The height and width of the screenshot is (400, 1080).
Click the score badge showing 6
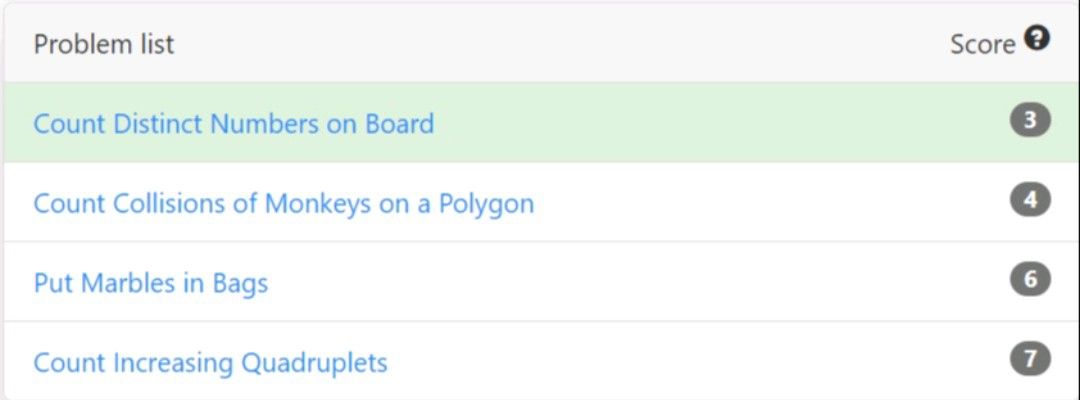1030,280
